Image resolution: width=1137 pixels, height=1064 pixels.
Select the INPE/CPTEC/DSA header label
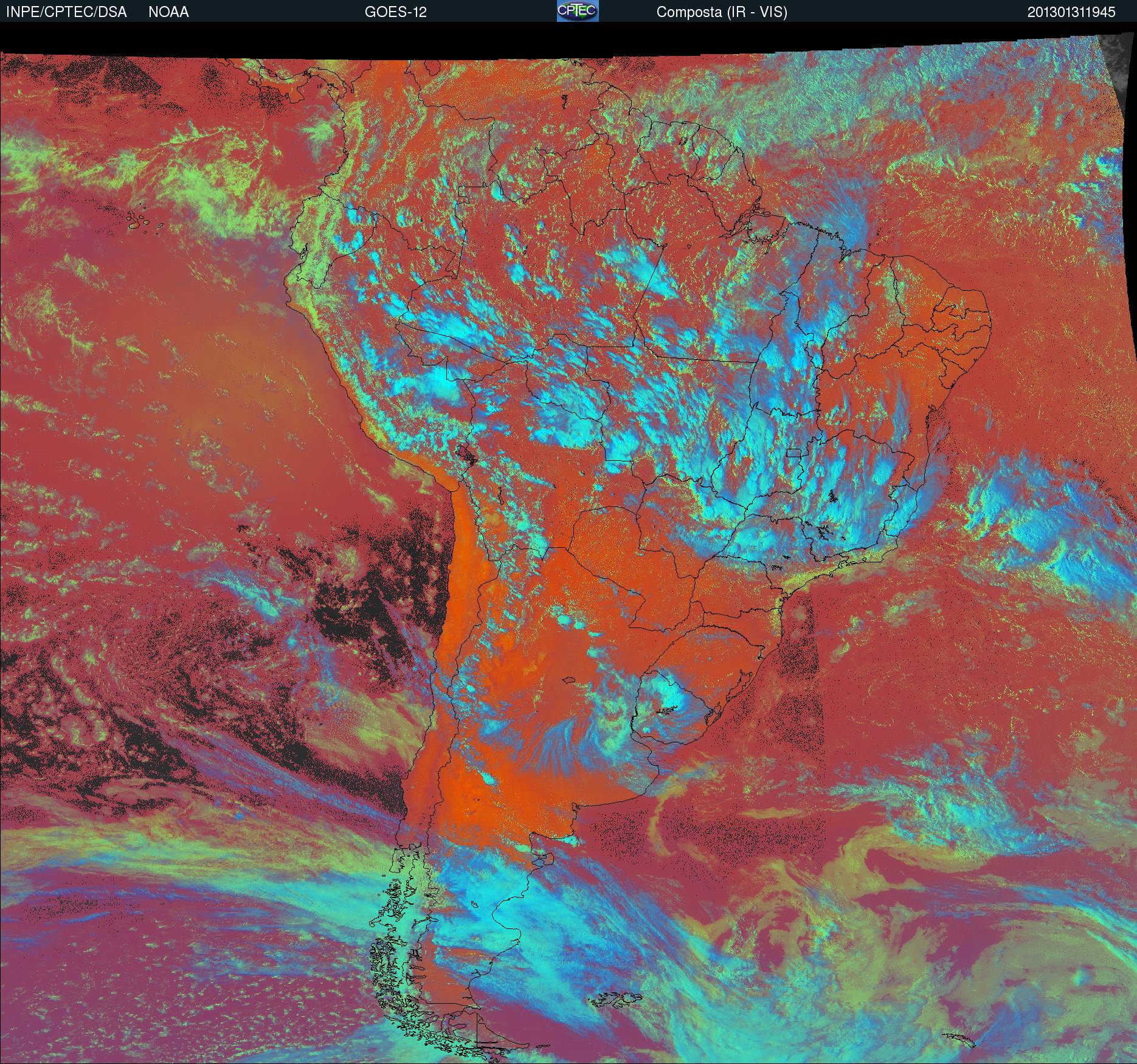66,12
